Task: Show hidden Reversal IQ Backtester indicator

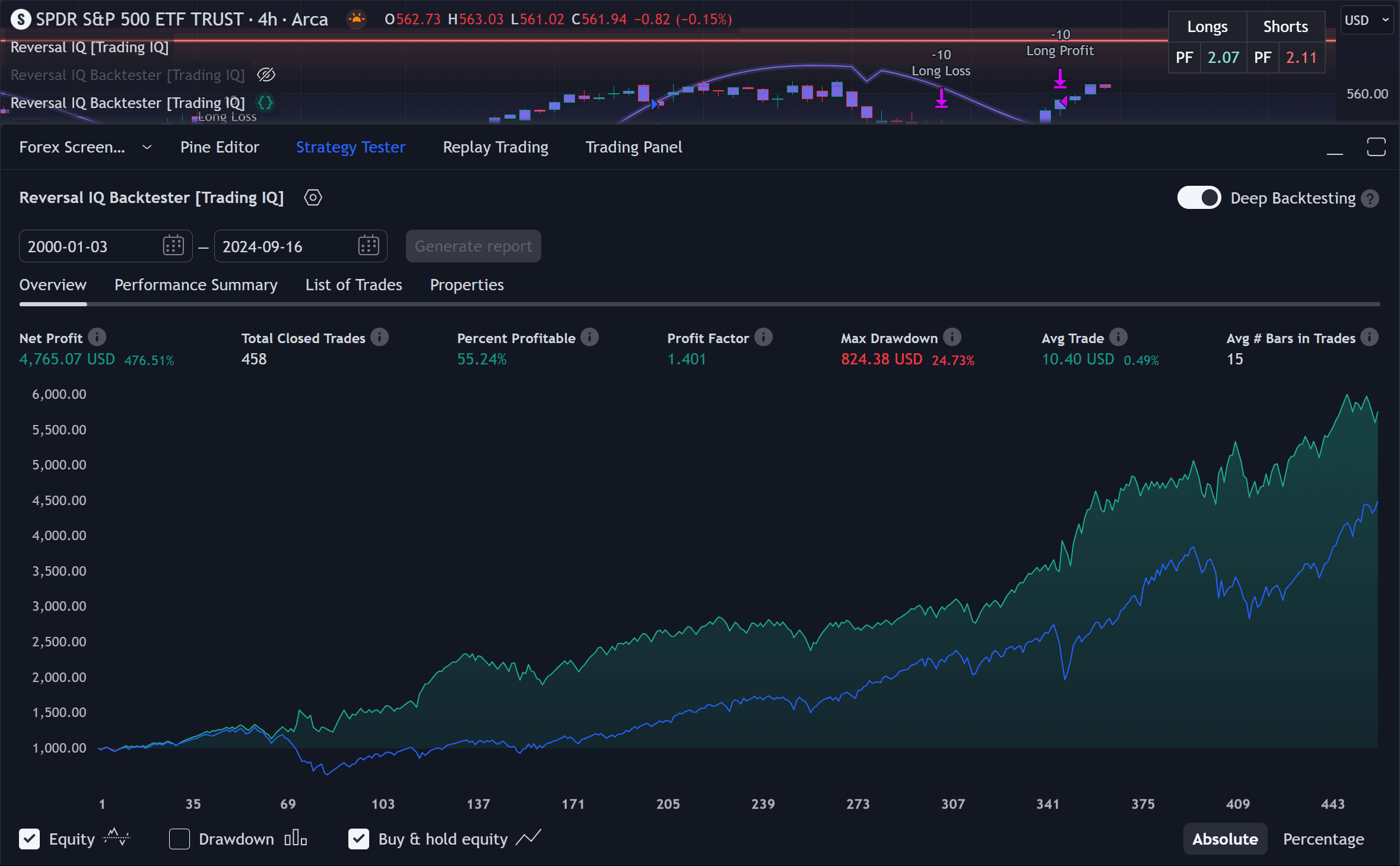Action: point(266,75)
